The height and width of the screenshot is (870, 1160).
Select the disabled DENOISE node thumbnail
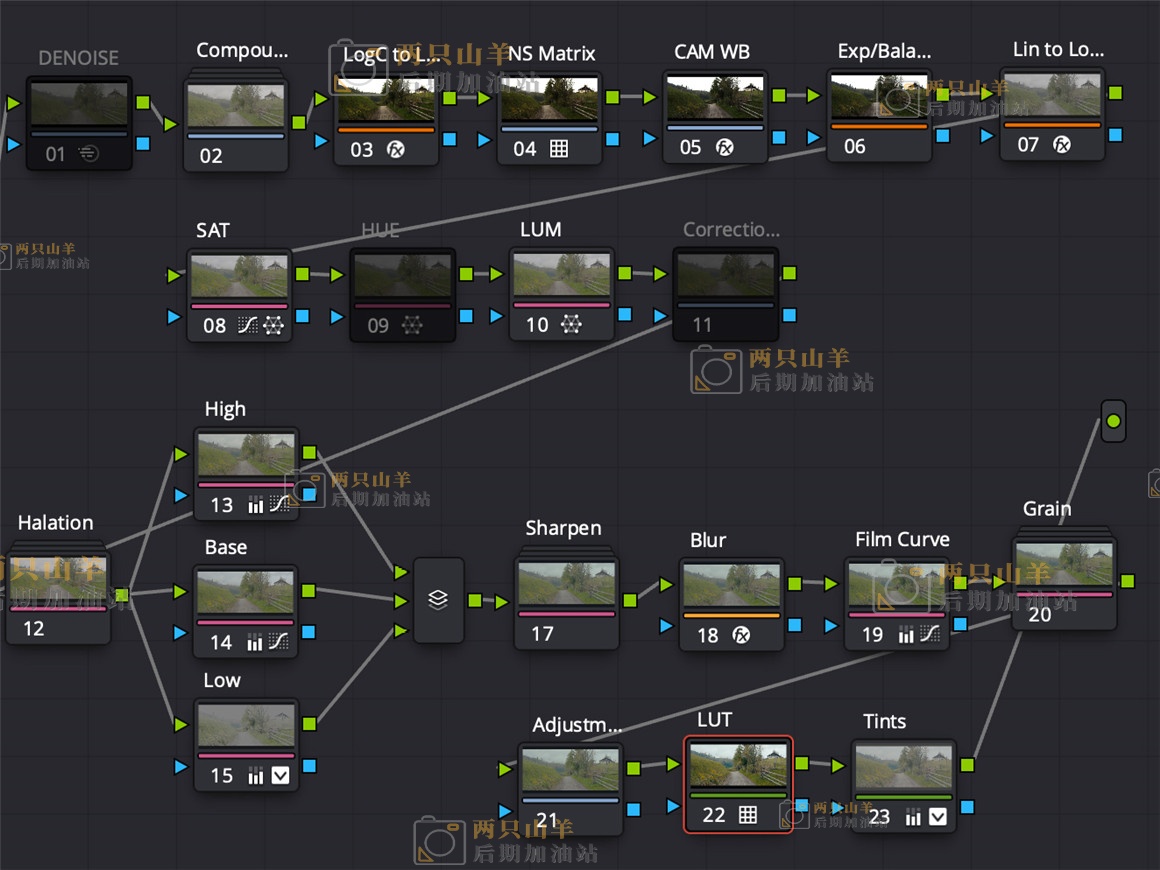click(x=79, y=103)
